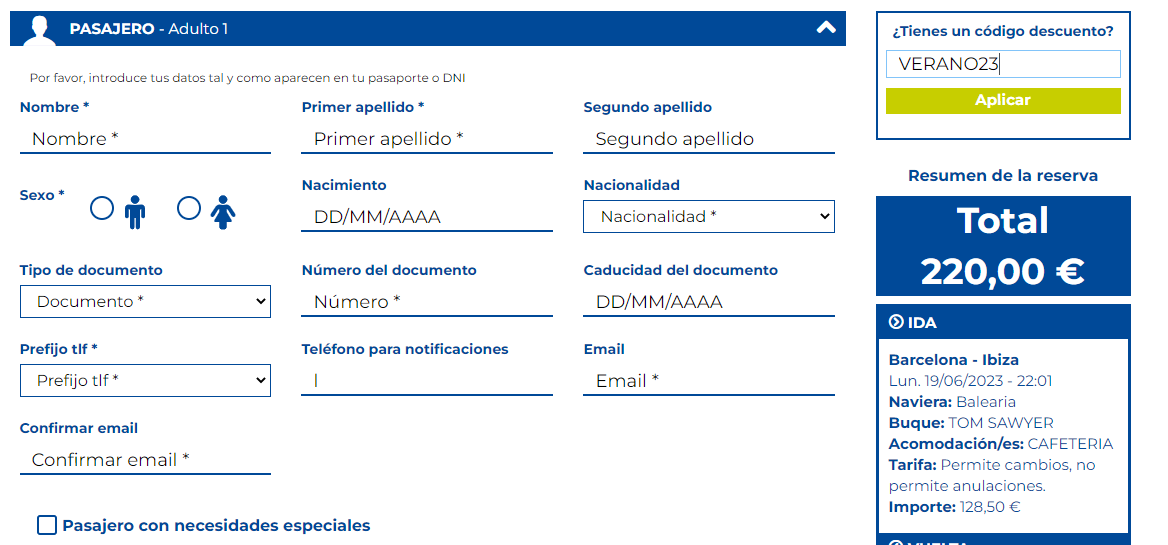Collapse the Pasajero Adulto 1 section chevron
Viewport: 1168px width, 545px height.
click(x=826, y=28)
